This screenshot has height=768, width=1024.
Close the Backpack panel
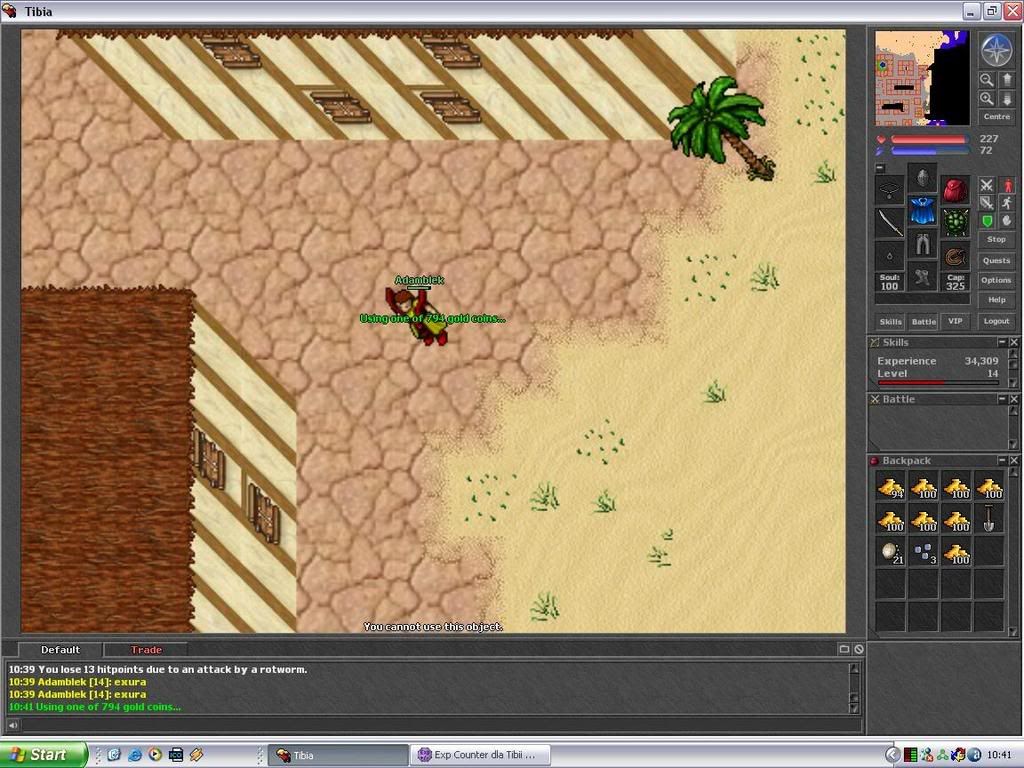pyautogui.click(x=1014, y=460)
